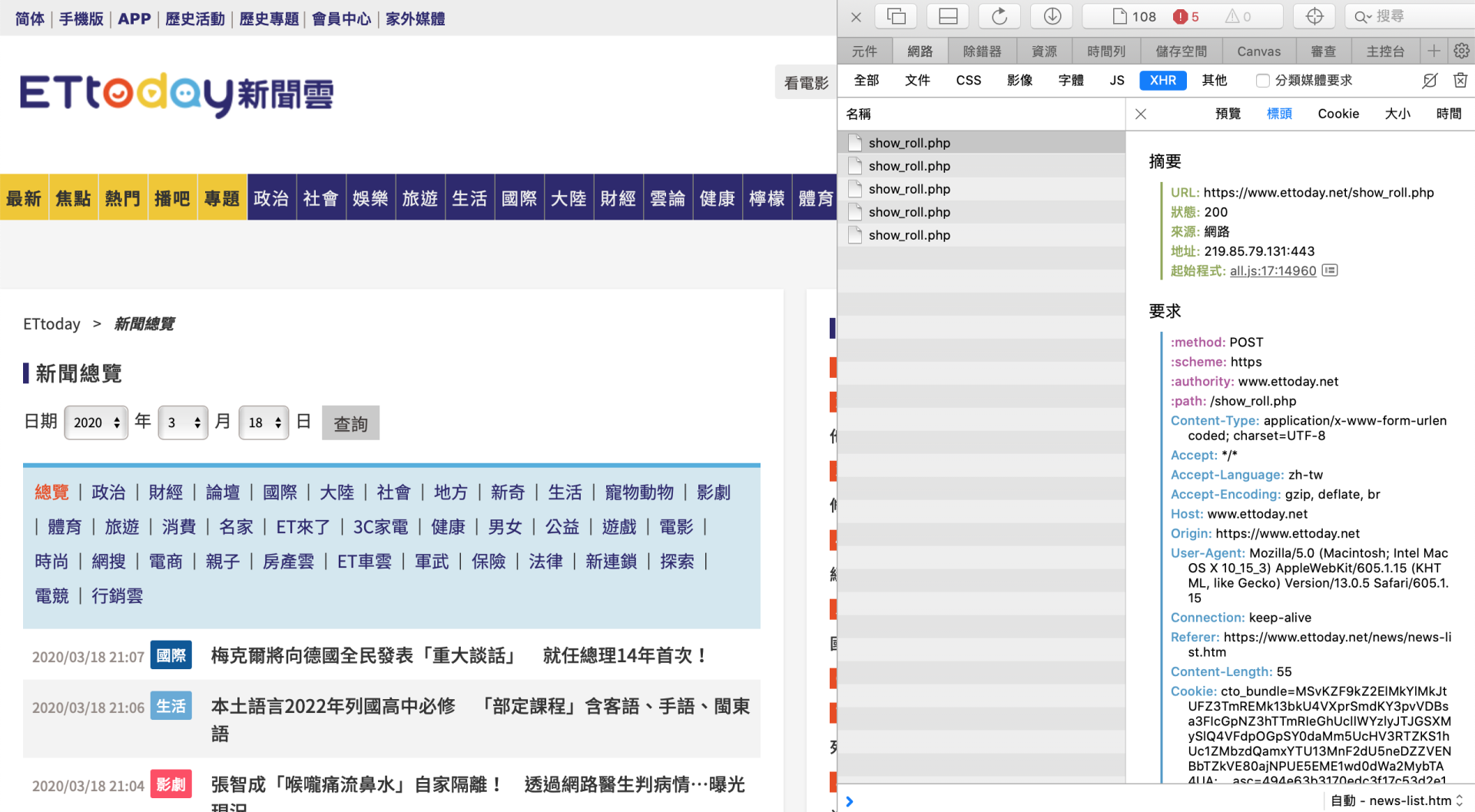Screen dimensions: 1475x812
Task: Switch to the 審查 tab
Action: pos(1323,51)
